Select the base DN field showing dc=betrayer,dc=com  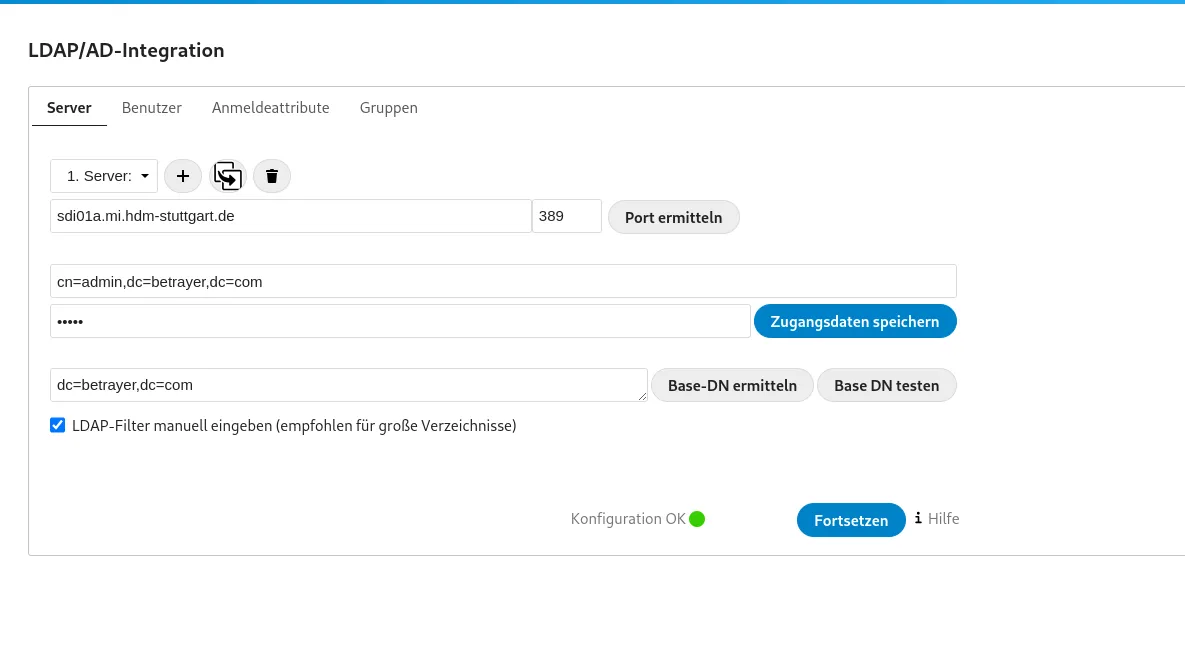point(349,385)
